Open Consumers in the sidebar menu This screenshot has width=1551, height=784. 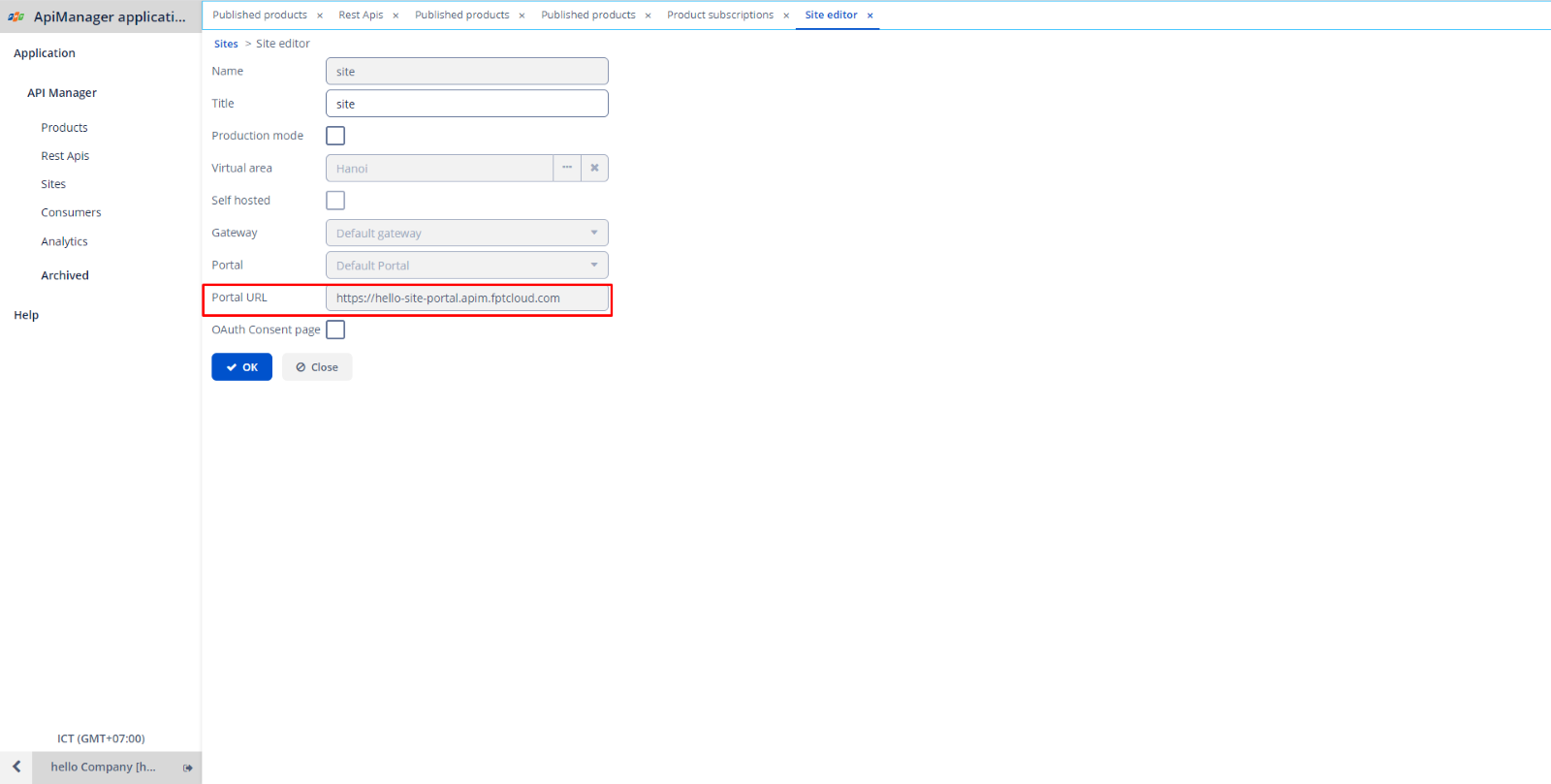coord(71,212)
